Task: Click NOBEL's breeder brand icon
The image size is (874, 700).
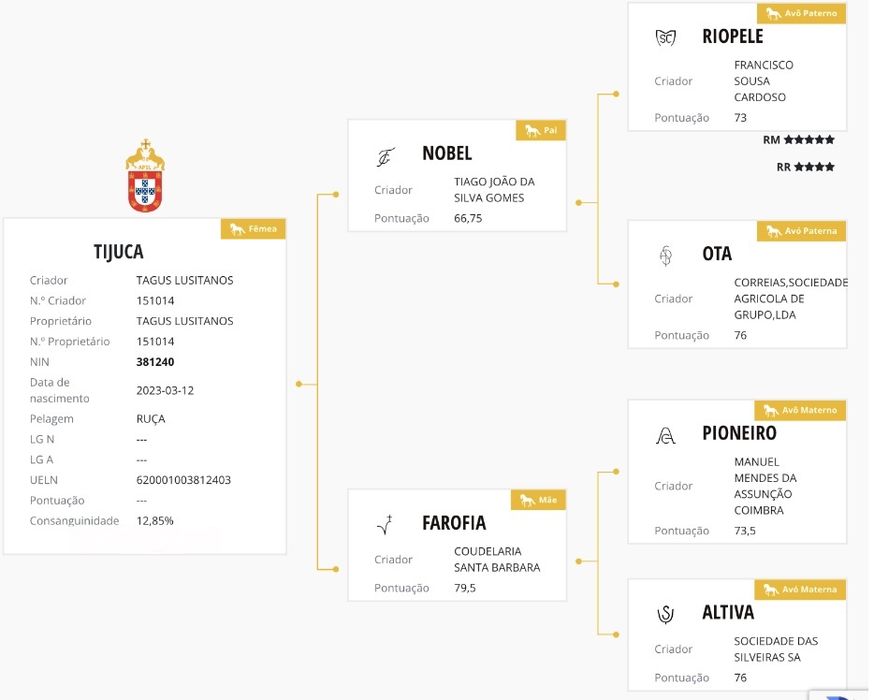Action: coord(385,156)
